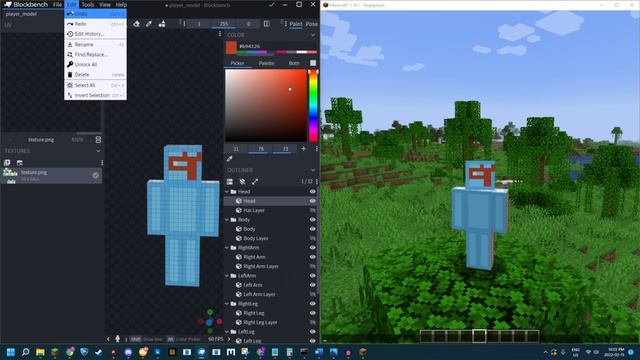Screen dimensions: 640x360
Task: Toggle visibility of the Head cube
Action: (x=313, y=201)
